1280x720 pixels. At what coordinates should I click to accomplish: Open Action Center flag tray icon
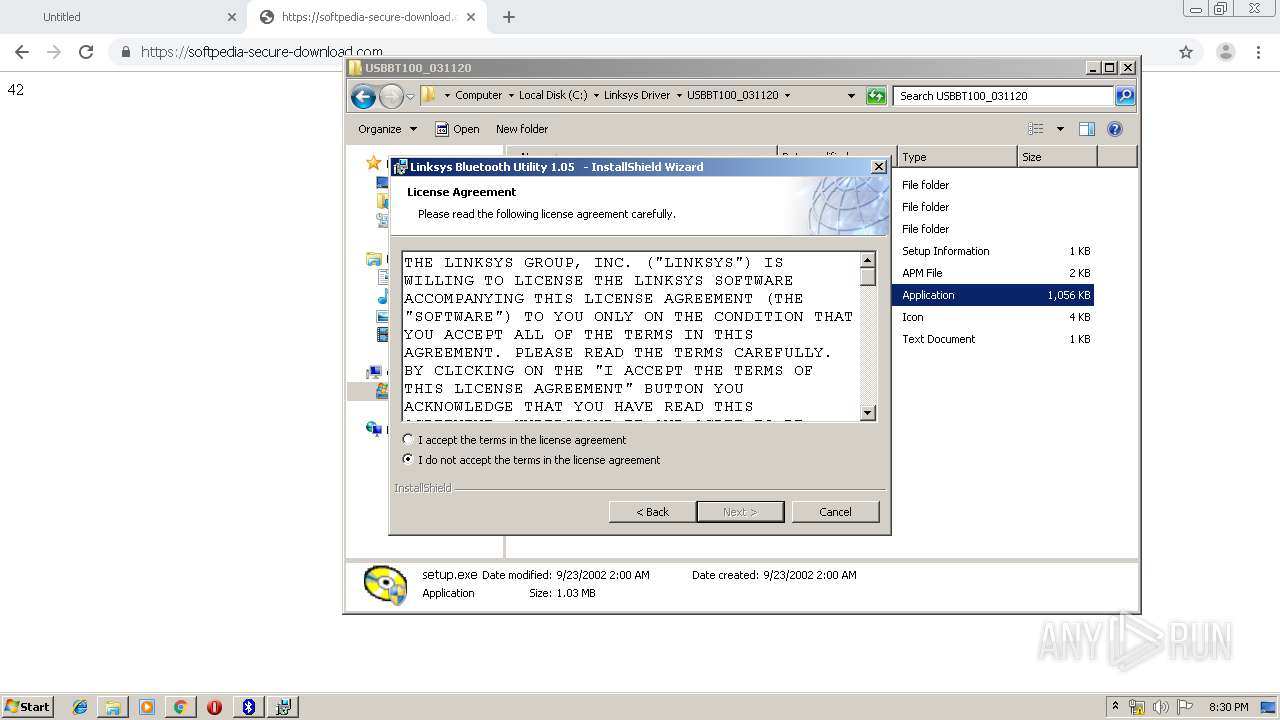coord(1185,707)
